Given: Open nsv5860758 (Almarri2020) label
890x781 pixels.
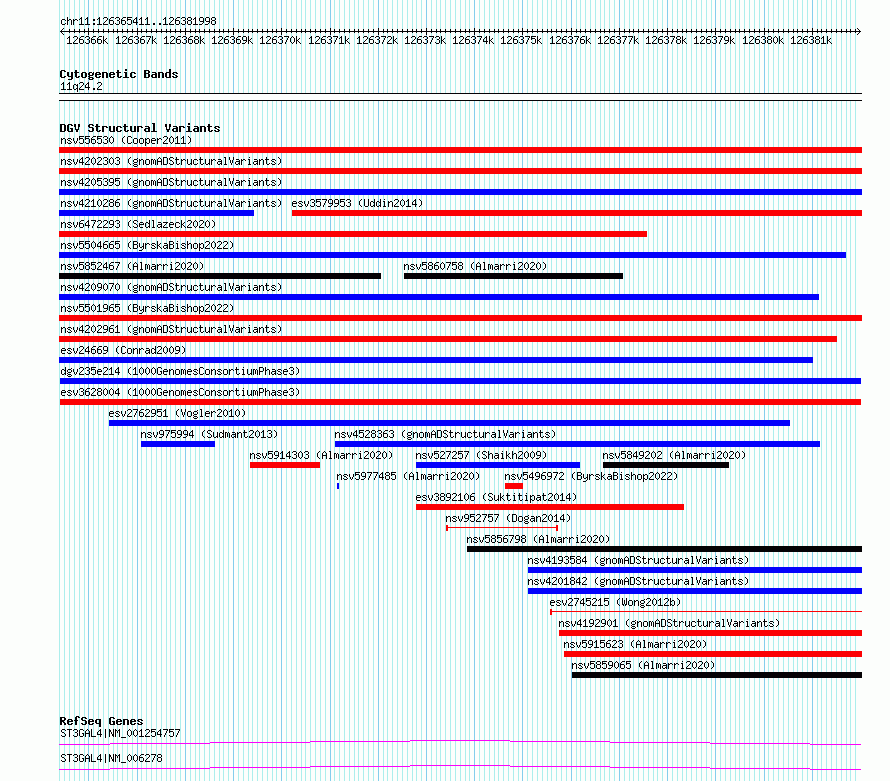Looking at the screenshot, I should pyautogui.click(x=475, y=266).
